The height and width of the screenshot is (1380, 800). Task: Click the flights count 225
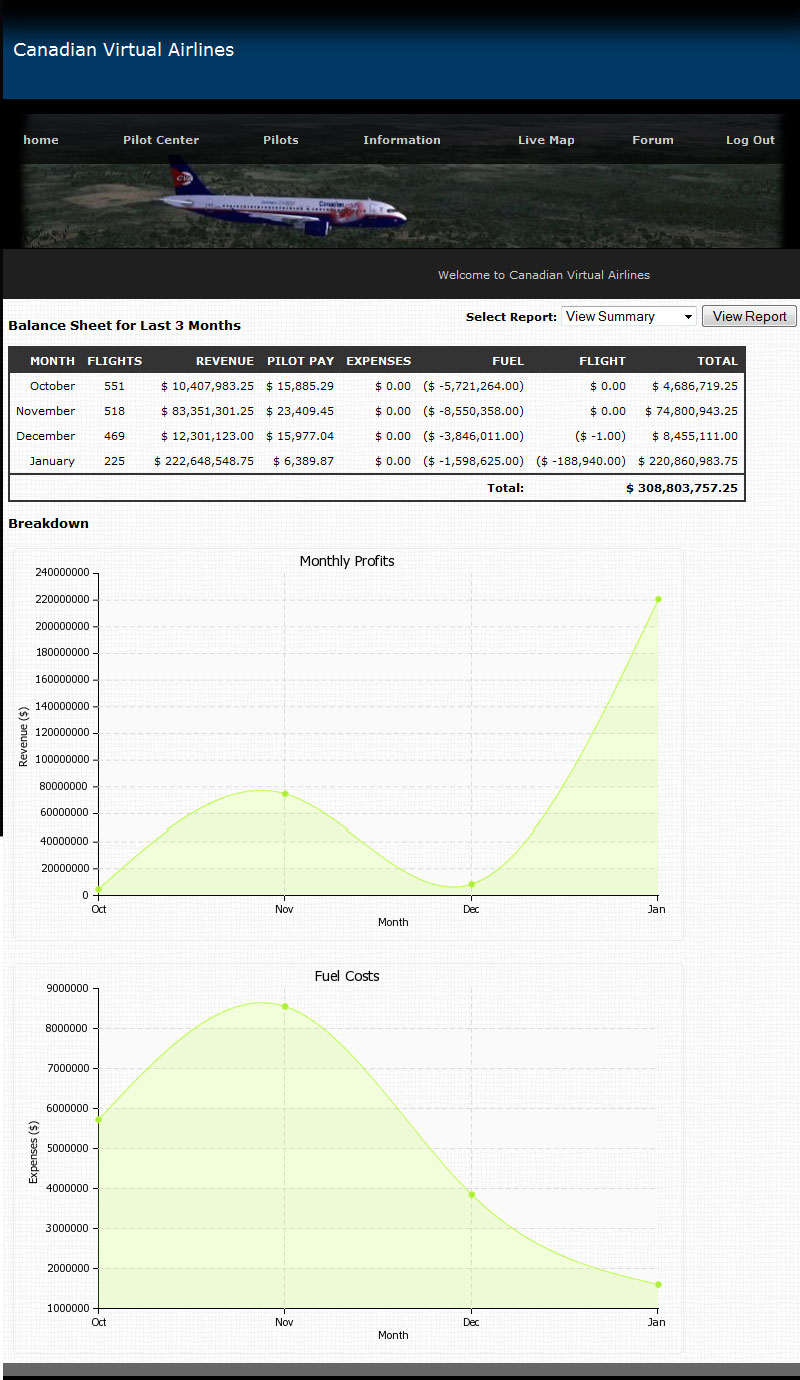[114, 461]
